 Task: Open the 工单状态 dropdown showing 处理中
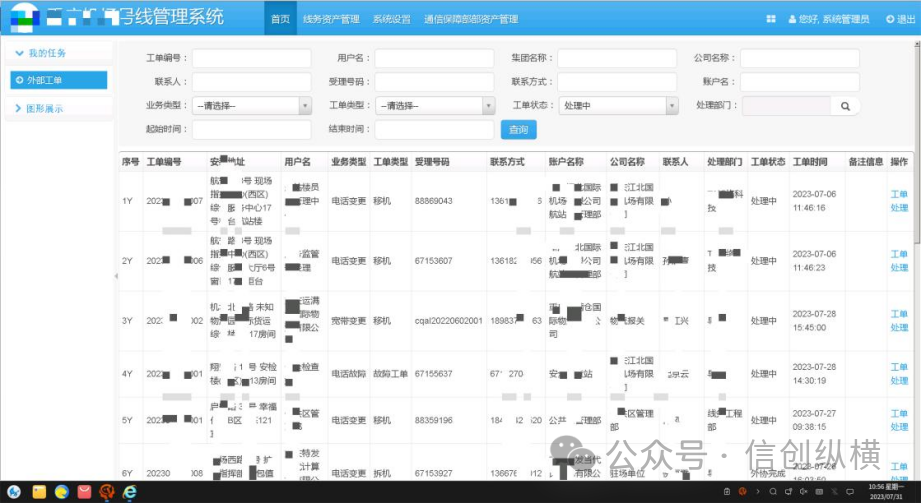click(x=618, y=106)
